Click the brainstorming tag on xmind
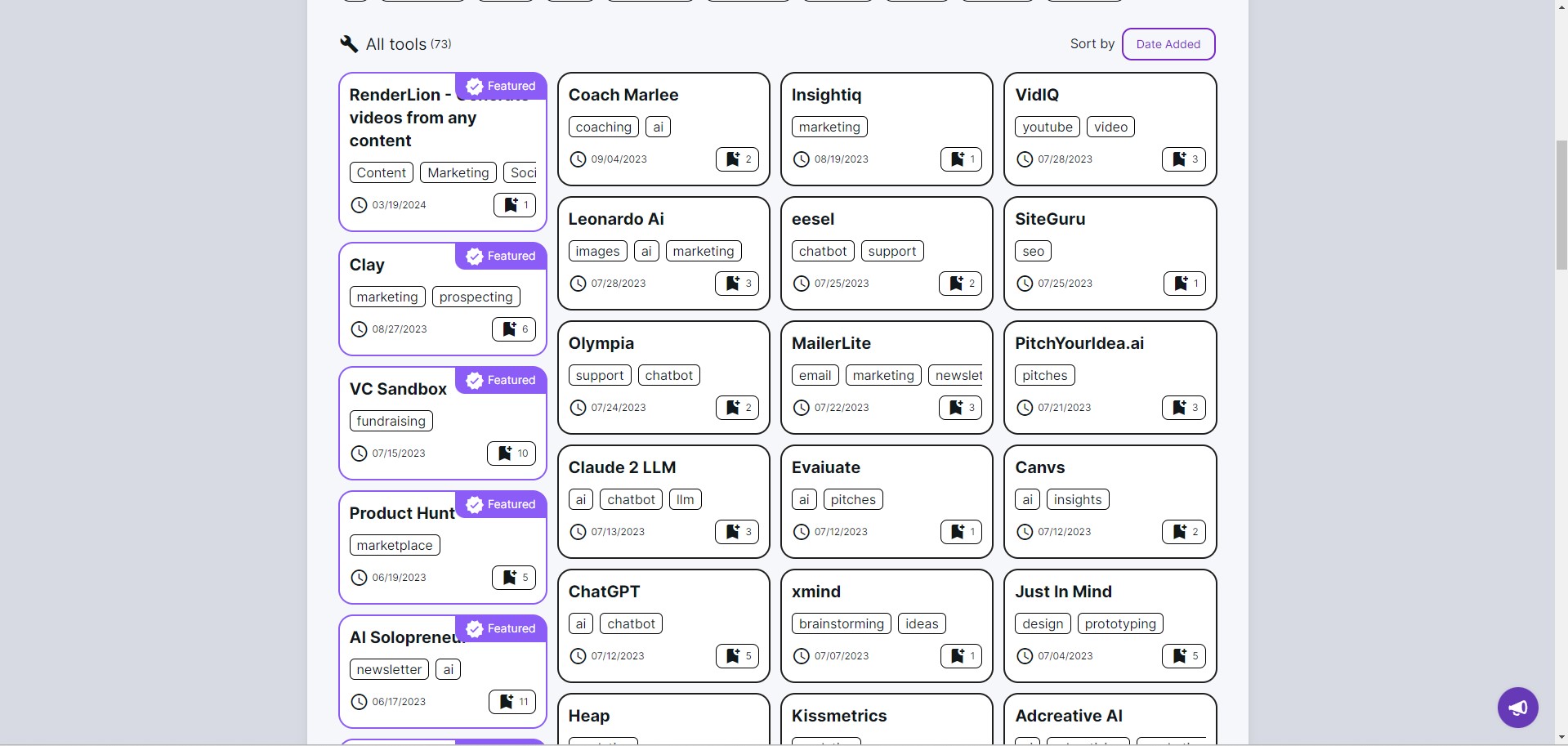Screen dimensions: 1568x746 (x=842, y=623)
